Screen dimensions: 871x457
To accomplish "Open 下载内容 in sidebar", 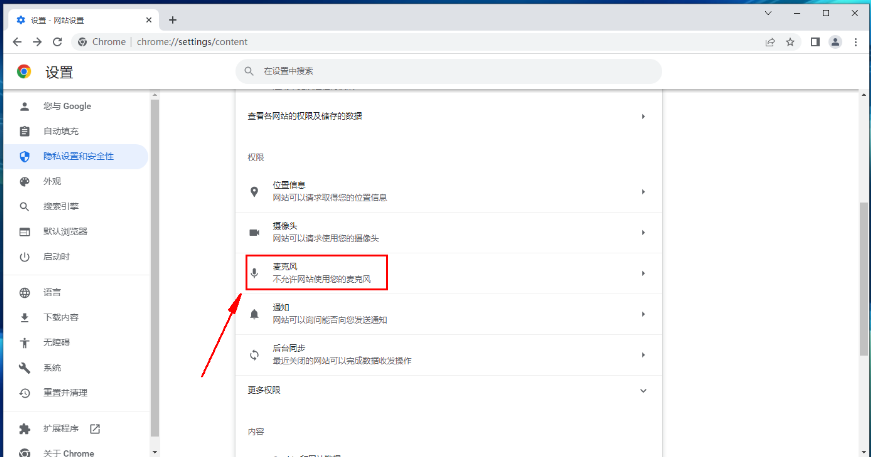I will 76,317.
